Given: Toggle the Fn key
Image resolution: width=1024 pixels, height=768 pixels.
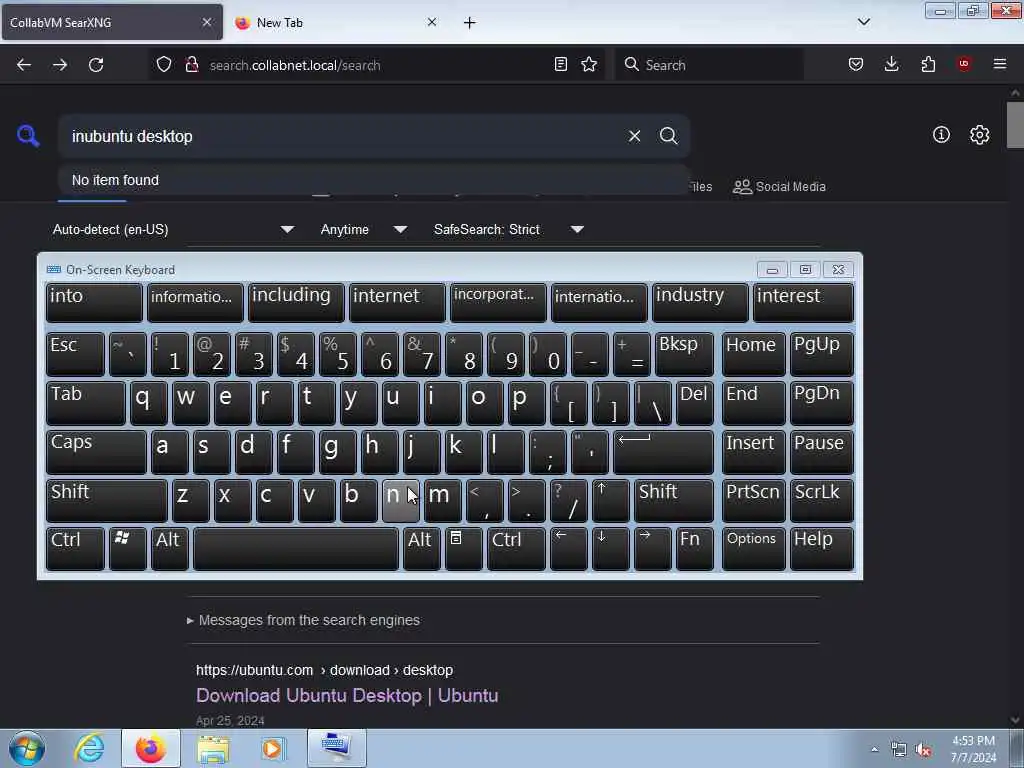Looking at the screenshot, I should [695, 549].
